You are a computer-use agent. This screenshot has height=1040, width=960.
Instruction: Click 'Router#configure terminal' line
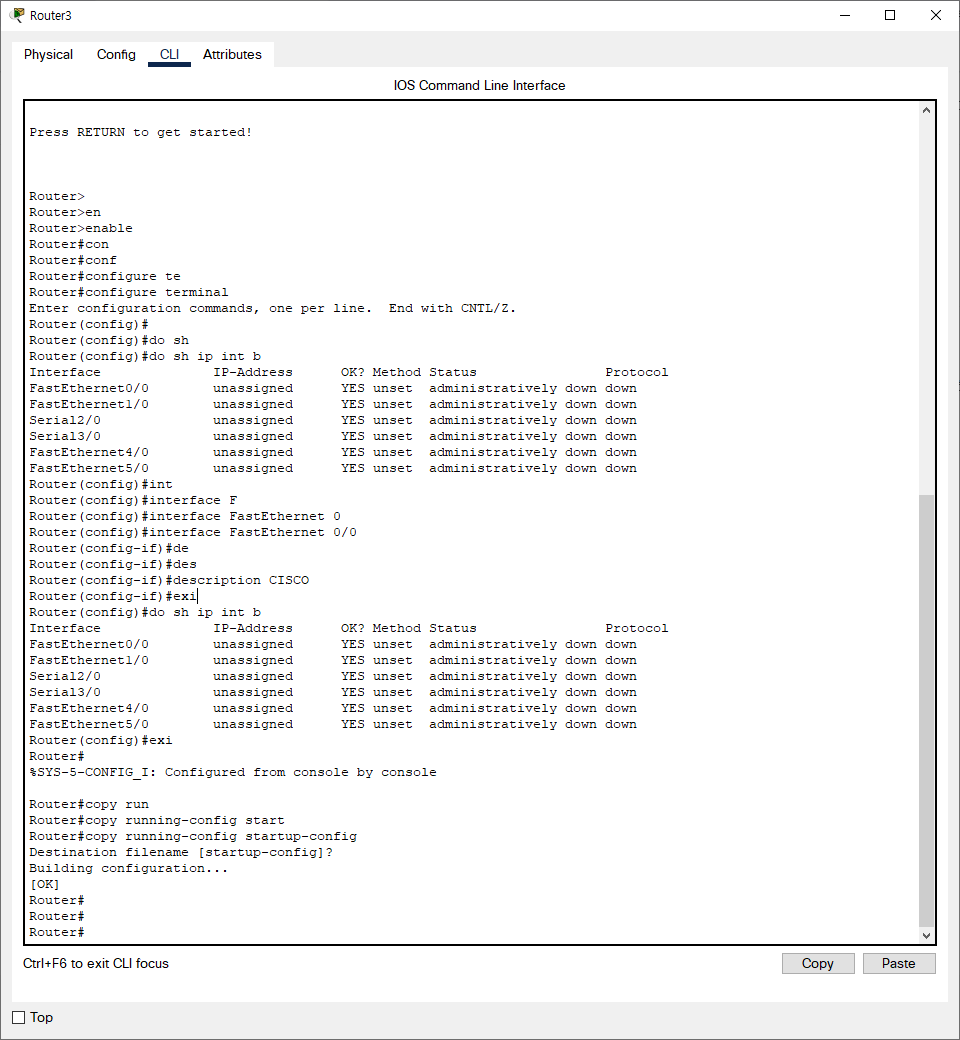coord(129,292)
